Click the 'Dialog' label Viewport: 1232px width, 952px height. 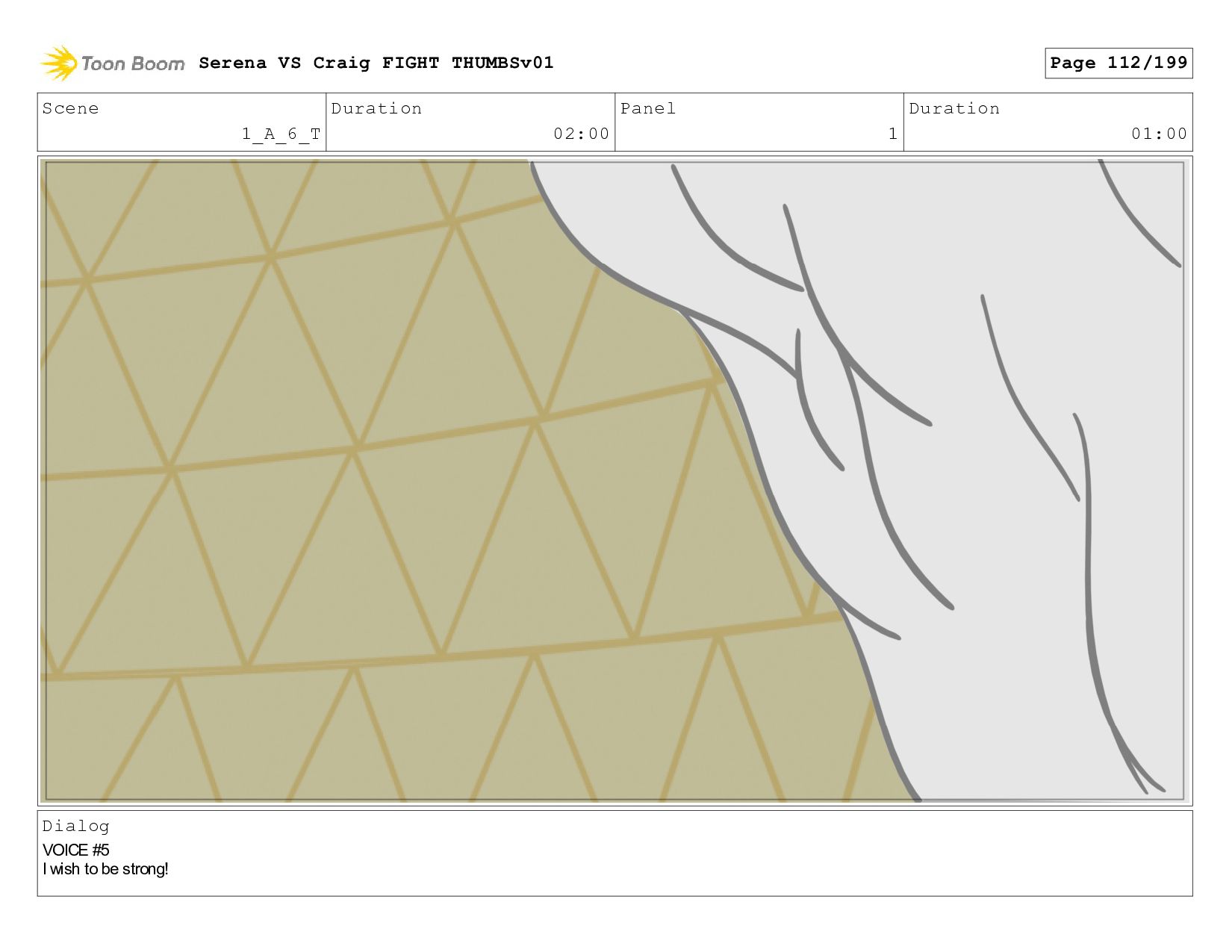click(75, 826)
